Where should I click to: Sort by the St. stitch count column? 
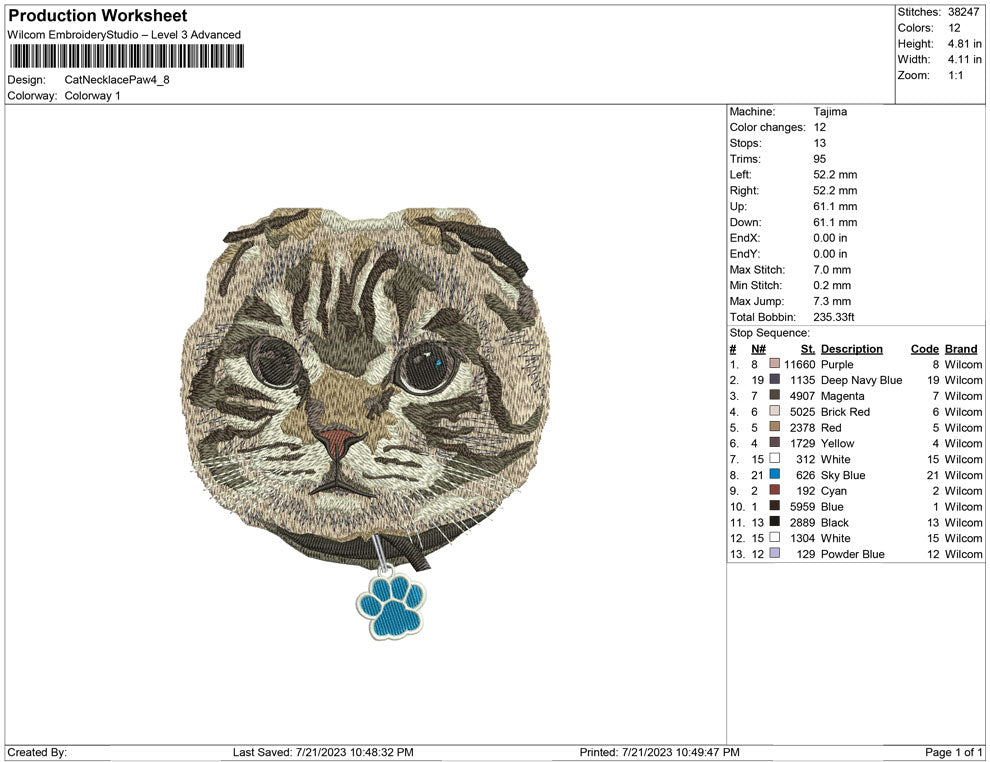[807, 349]
